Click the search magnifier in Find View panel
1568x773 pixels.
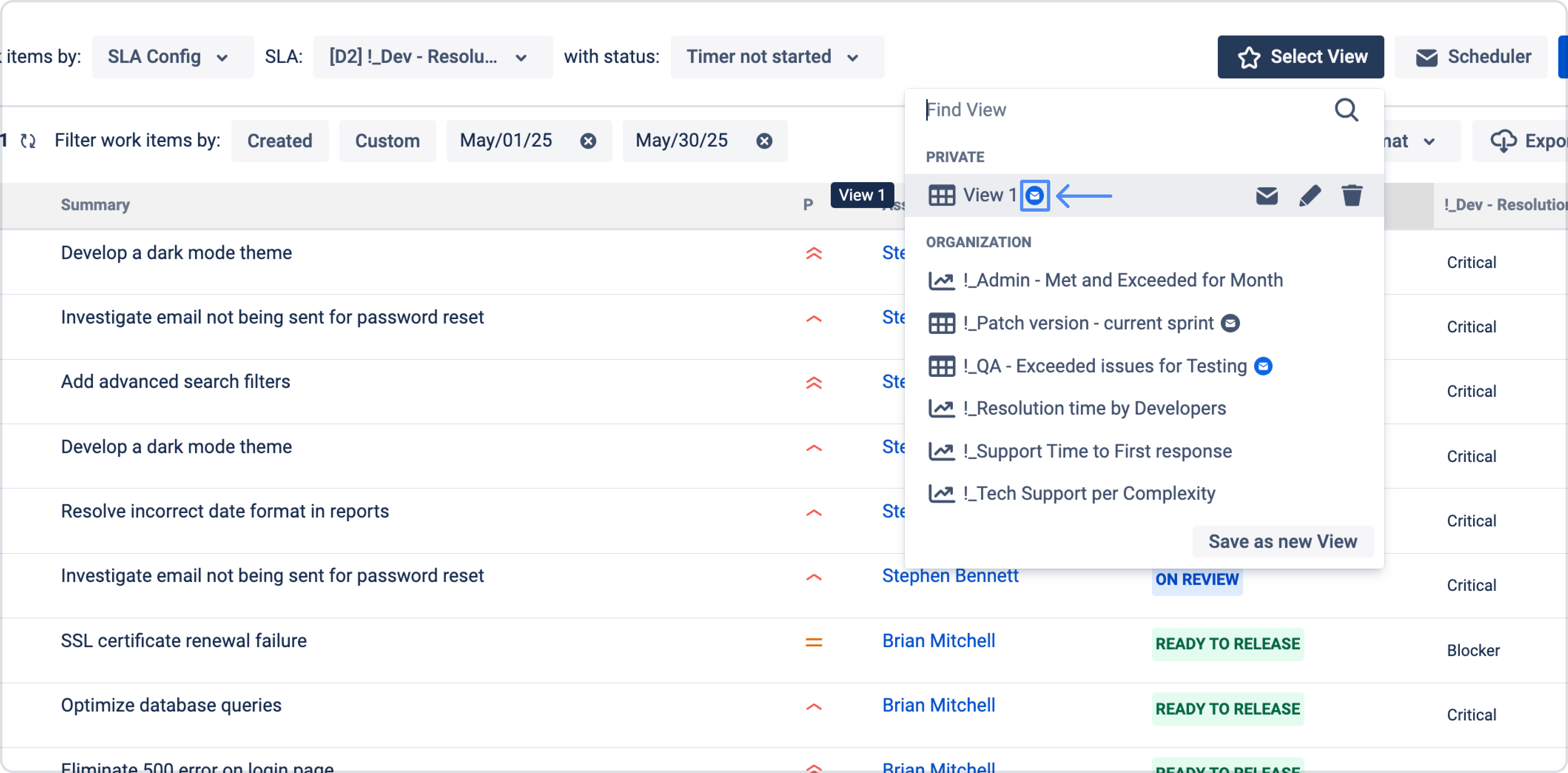point(1346,110)
